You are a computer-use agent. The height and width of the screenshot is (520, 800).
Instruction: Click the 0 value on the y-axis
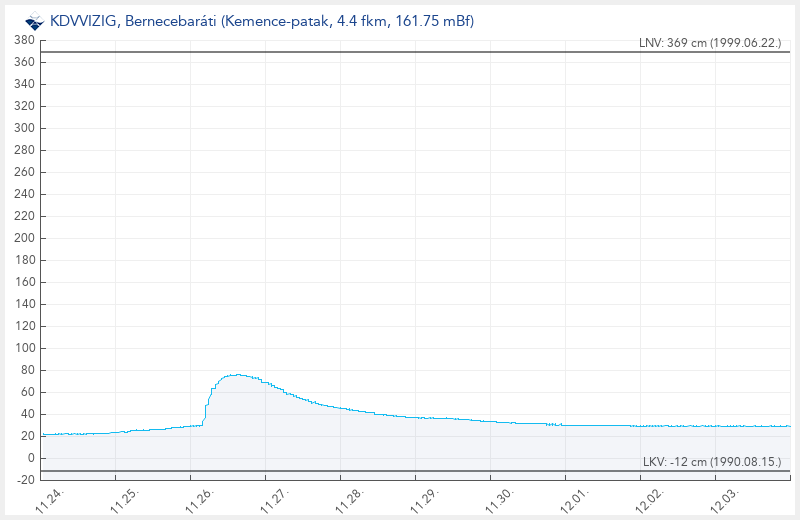pos(31,458)
